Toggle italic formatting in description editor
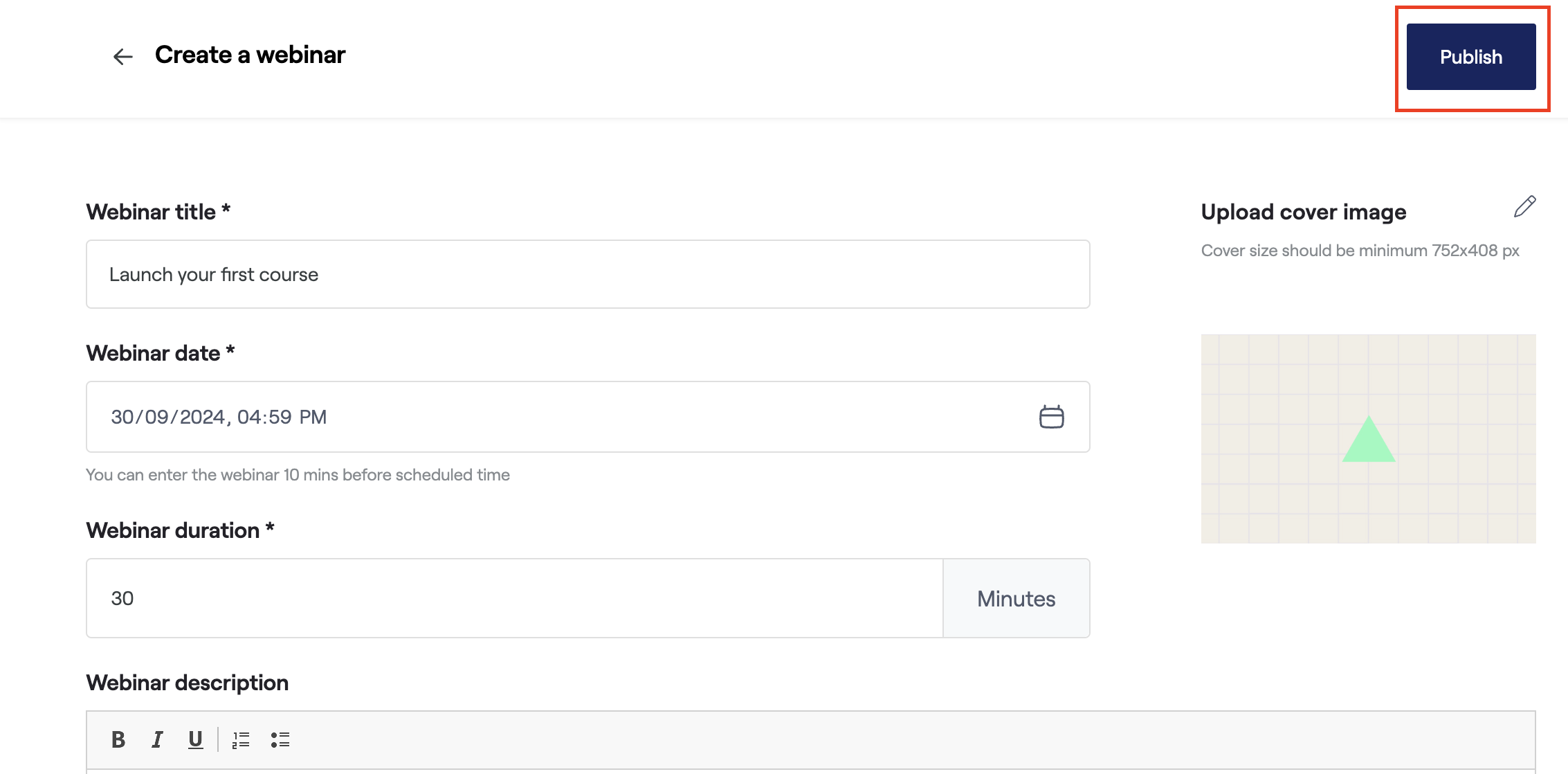Viewport: 1568px width, 774px height. pos(157,739)
